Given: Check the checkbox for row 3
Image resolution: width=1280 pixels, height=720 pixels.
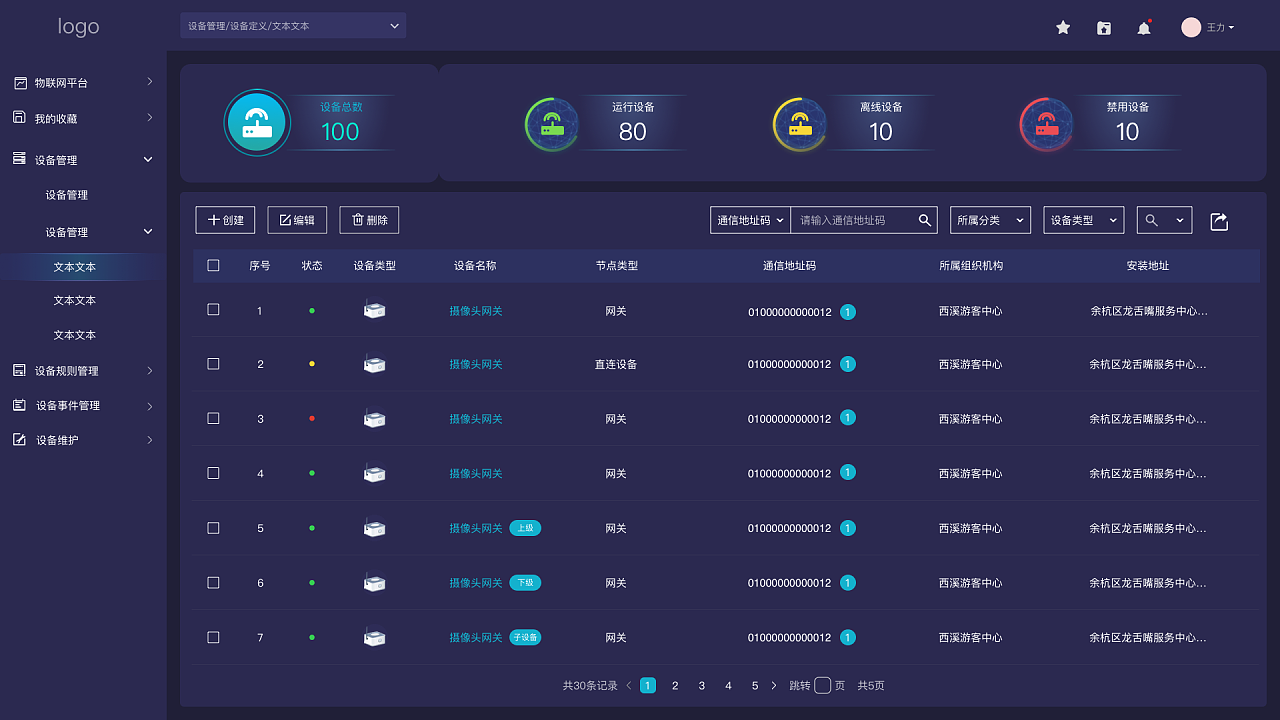Looking at the screenshot, I should point(213,419).
